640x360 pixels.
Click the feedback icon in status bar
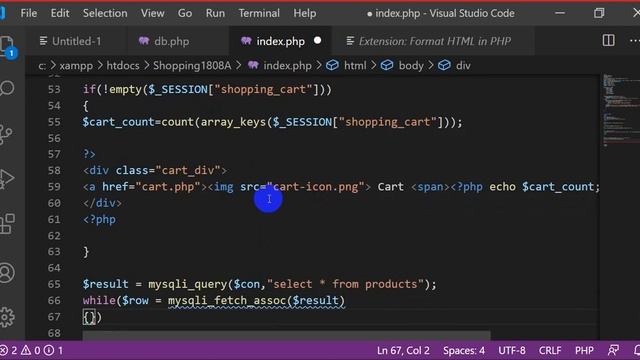(613, 350)
